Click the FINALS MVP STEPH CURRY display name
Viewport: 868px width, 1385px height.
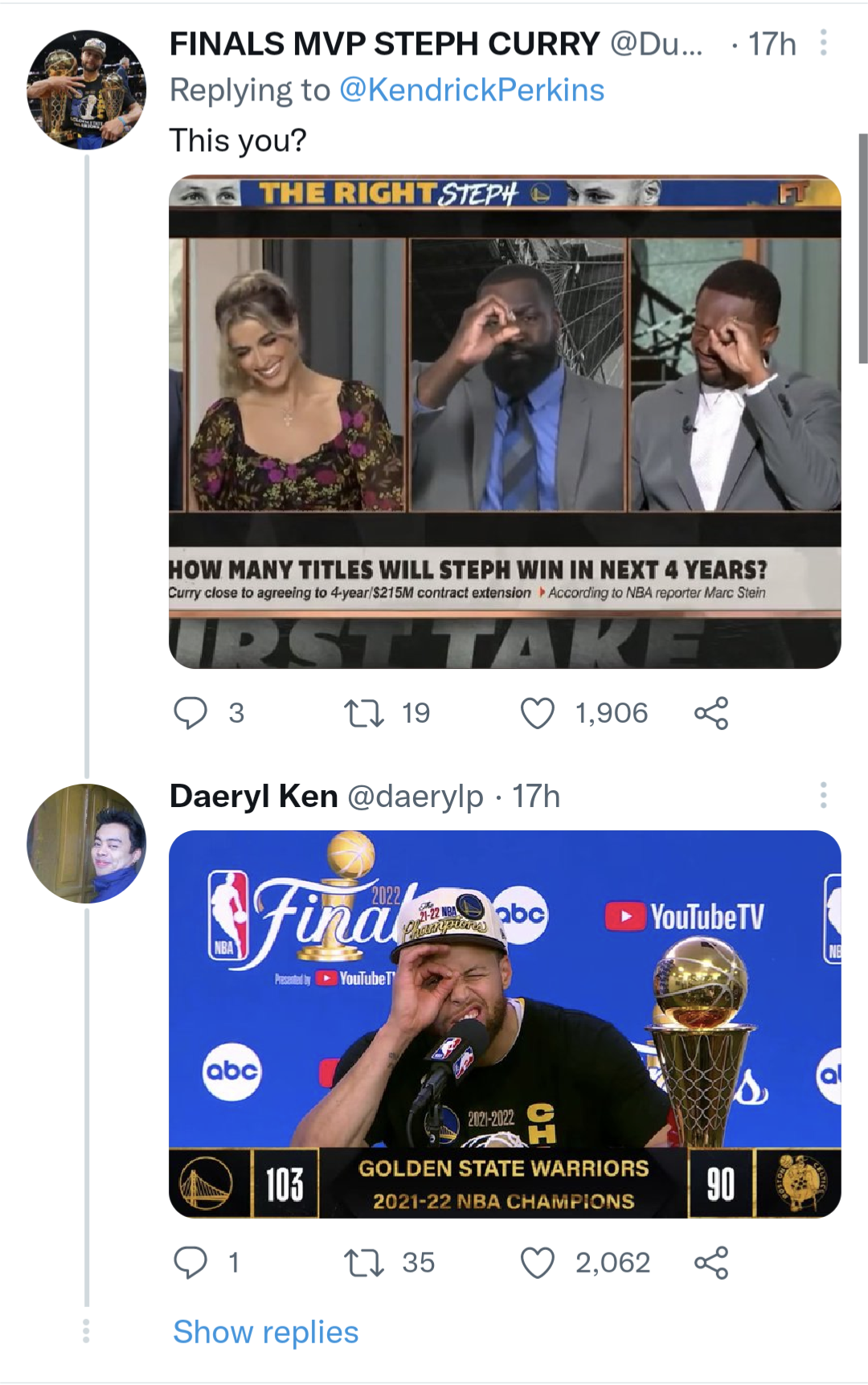coord(384,43)
